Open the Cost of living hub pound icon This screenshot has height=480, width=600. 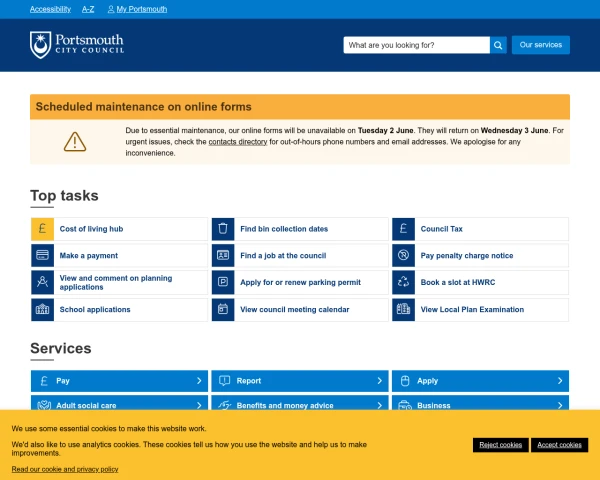click(42, 229)
